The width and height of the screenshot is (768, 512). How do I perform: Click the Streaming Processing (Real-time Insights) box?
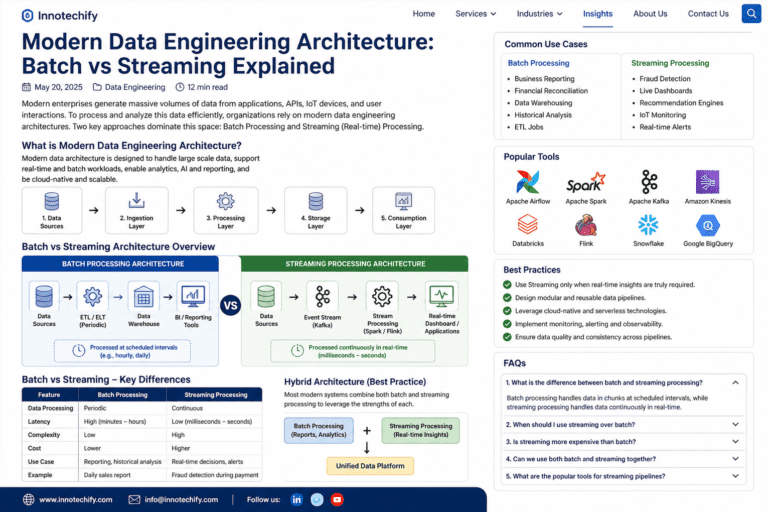(x=421, y=431)
